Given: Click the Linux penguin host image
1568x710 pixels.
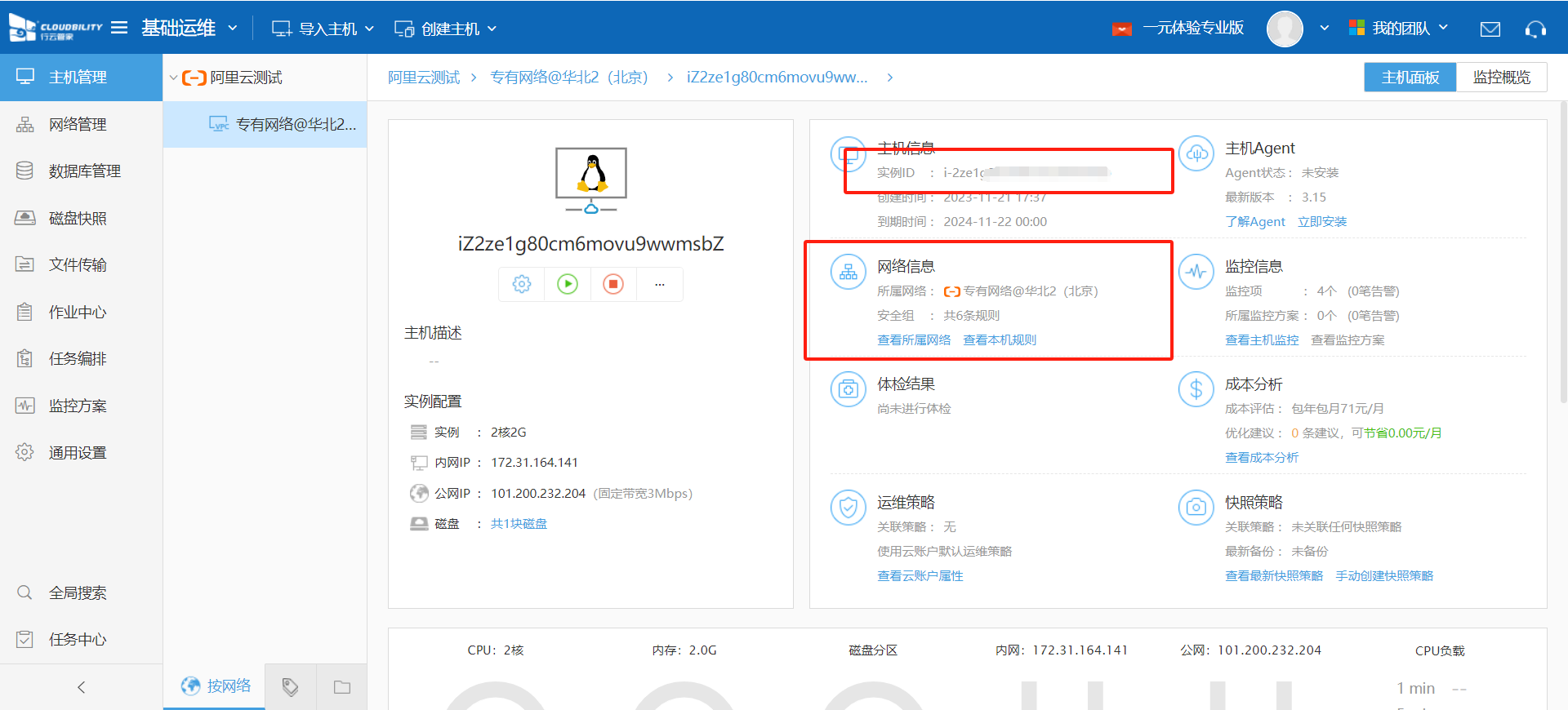Looking at the screenshot, I should [591, 180].
